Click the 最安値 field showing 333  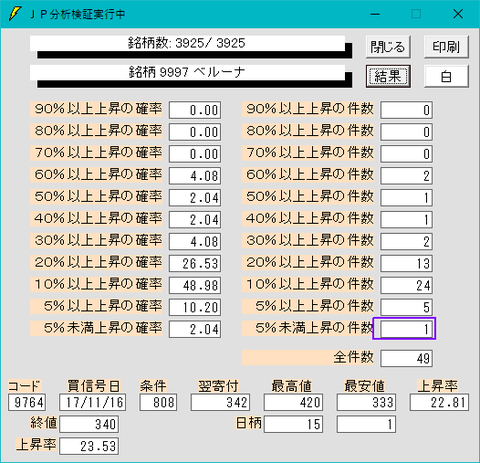[x=366, y=402]
